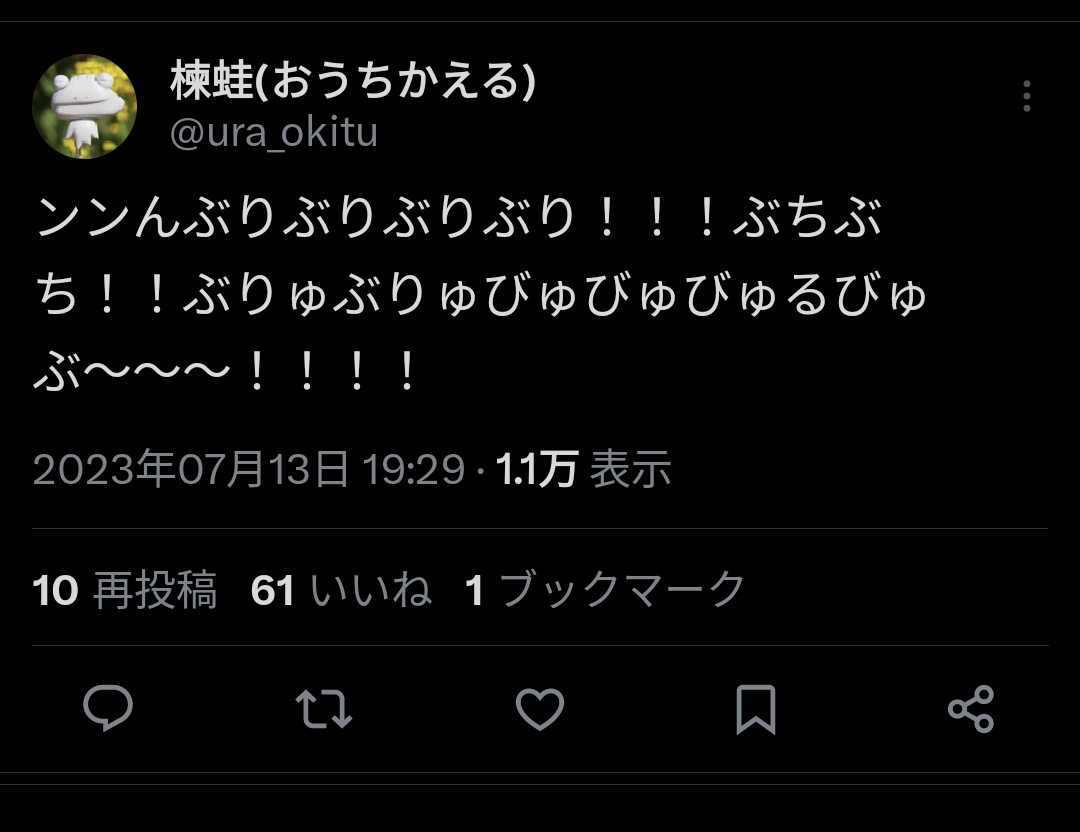Viewport: 1080px width, 832px height.
Task: Show the 61 いいね likes list
Action: (x=342, y=590)
